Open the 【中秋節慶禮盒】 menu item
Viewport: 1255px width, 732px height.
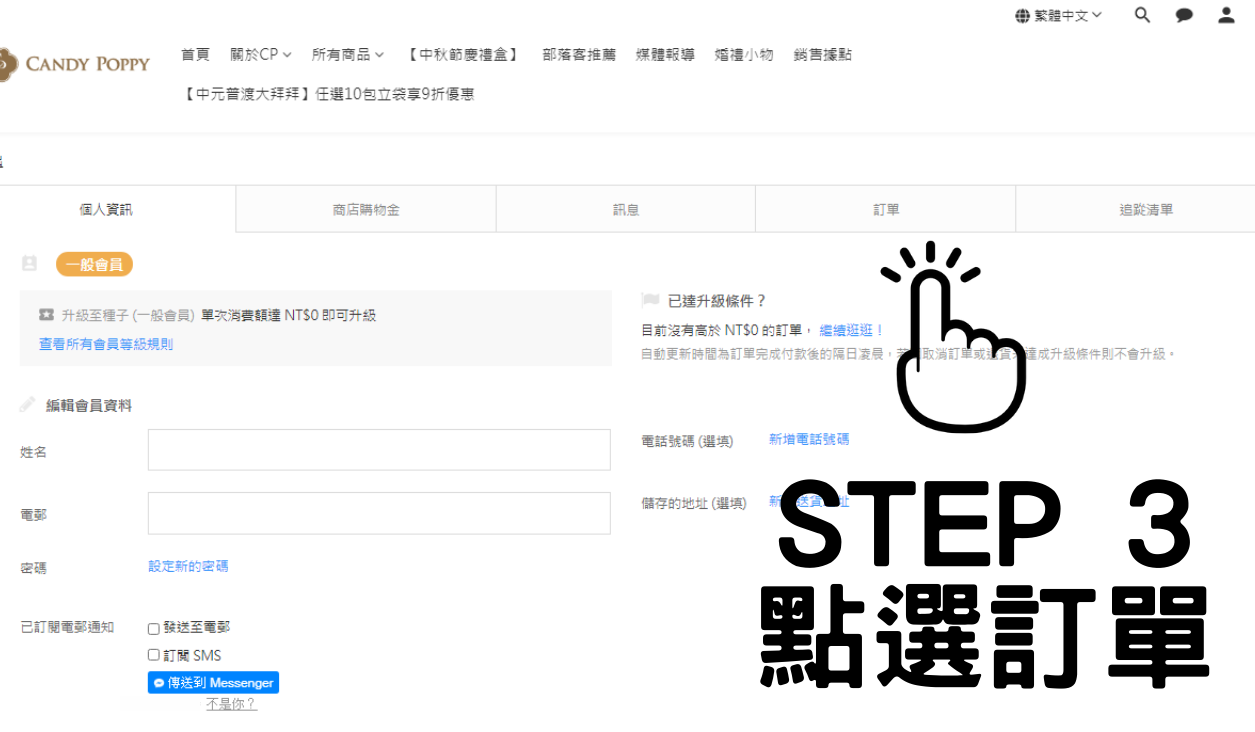(463, 55)
